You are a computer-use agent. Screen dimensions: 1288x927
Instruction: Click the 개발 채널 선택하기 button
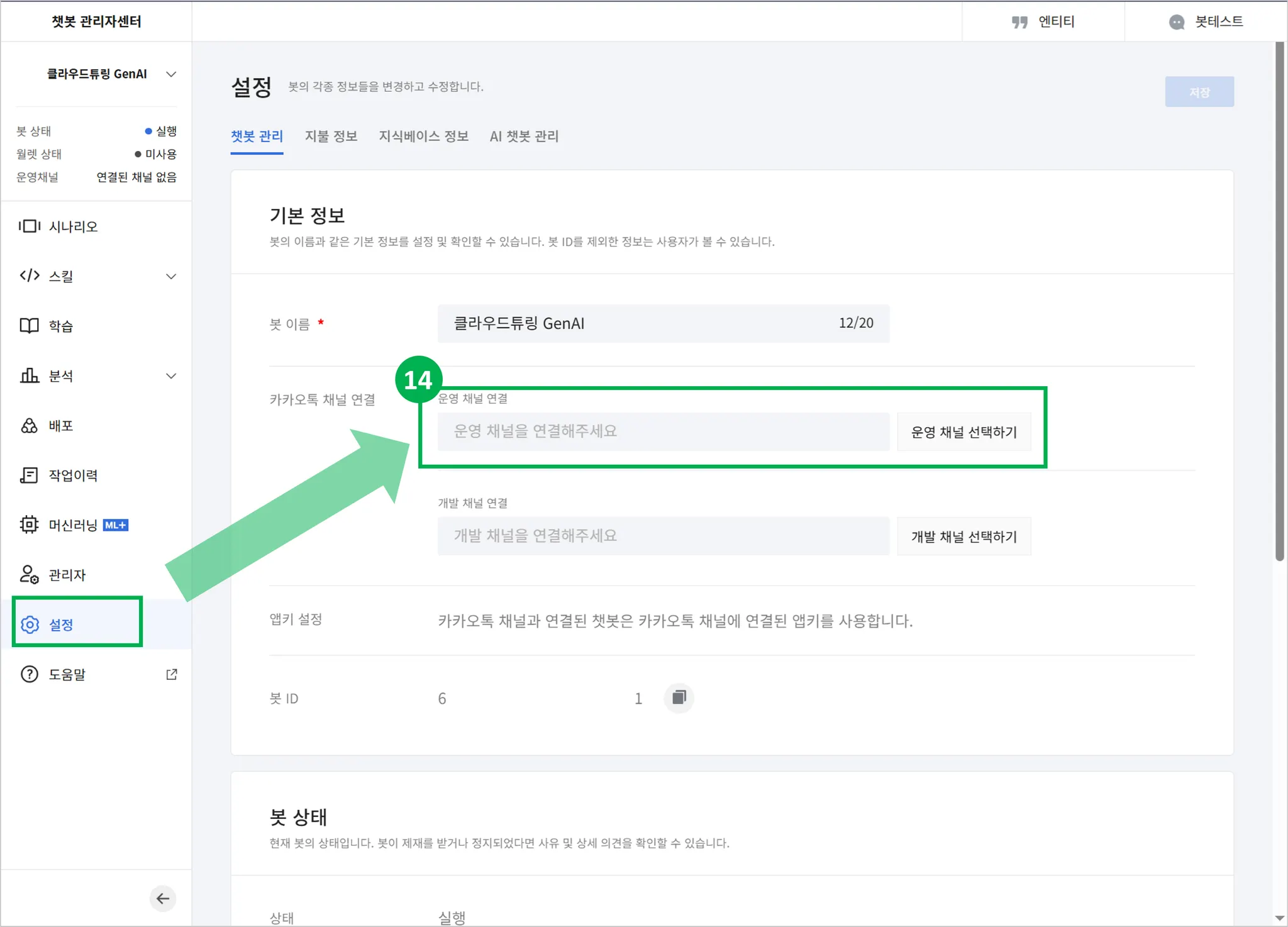(963, 536)
